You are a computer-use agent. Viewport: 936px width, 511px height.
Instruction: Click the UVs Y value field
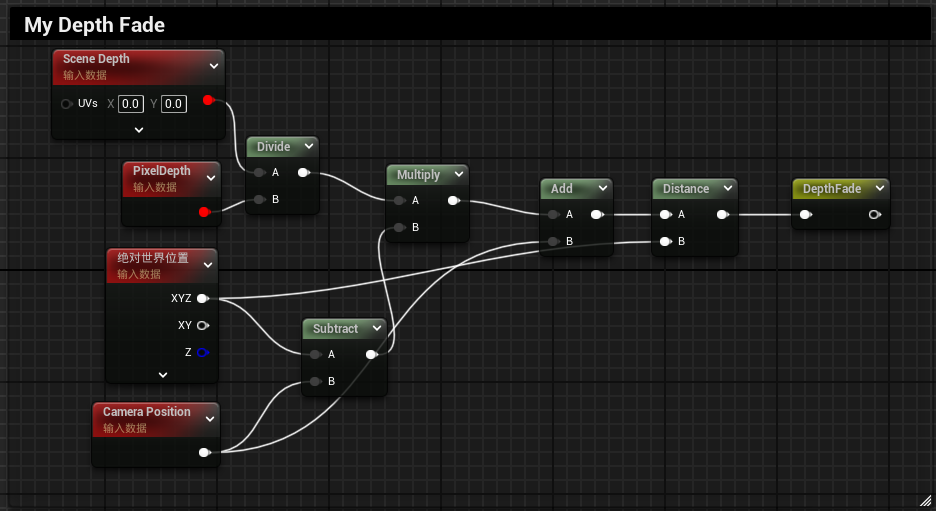click(174, 104)
